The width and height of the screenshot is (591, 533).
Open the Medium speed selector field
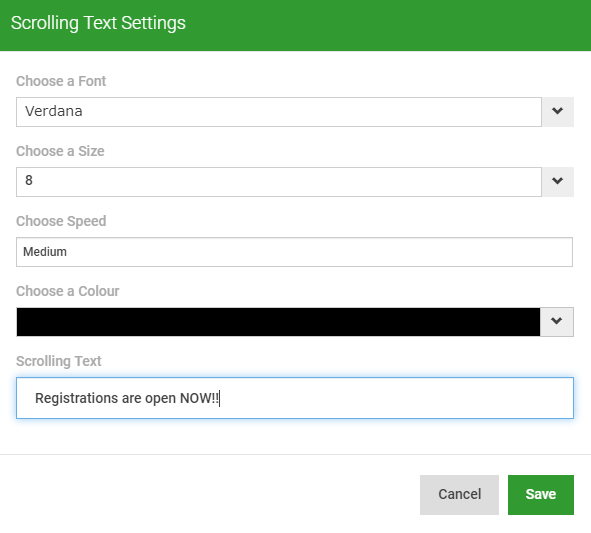click(x=294, y=252)
